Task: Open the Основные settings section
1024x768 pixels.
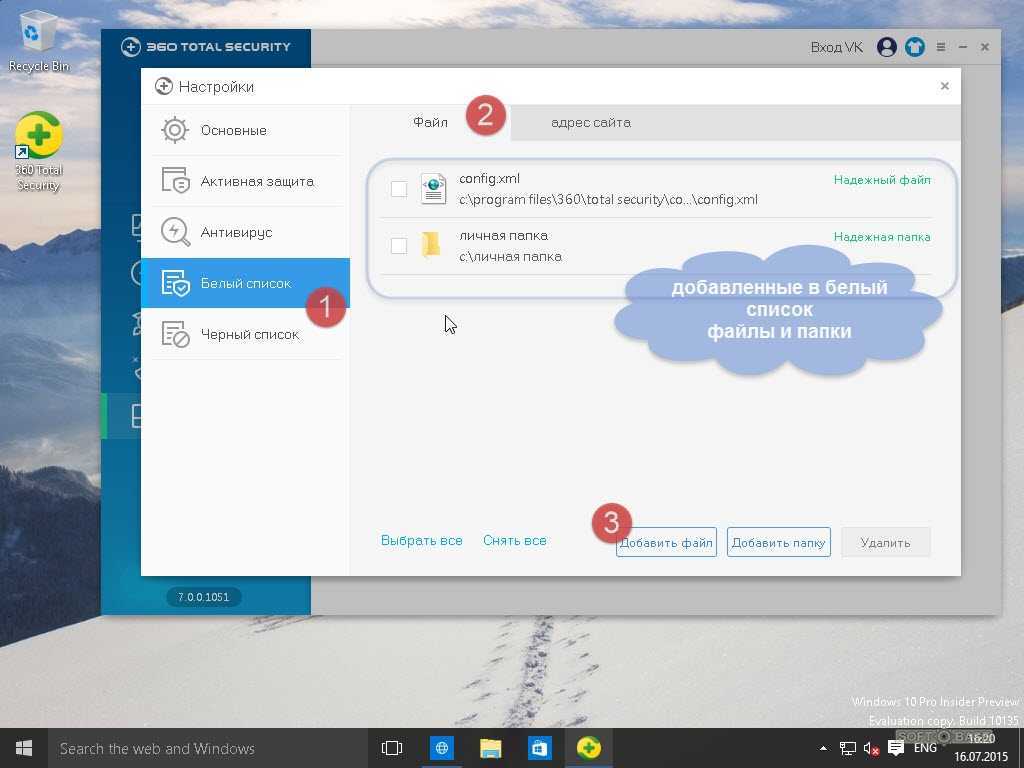Action: (245, 130)
